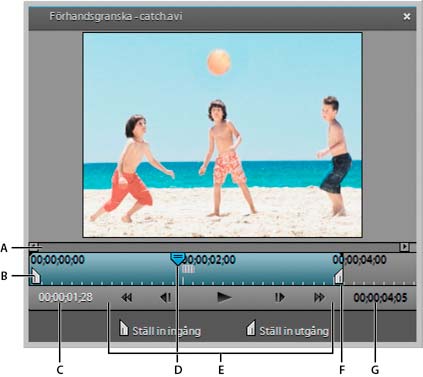Step forward one frame

point(279,297)
